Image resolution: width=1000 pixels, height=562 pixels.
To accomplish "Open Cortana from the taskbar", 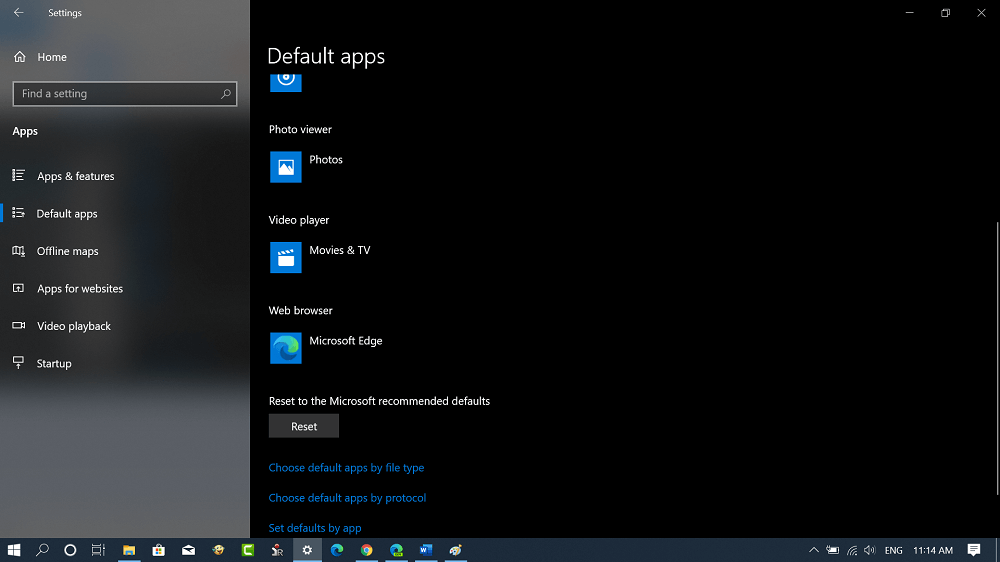I will coord(70,550).
